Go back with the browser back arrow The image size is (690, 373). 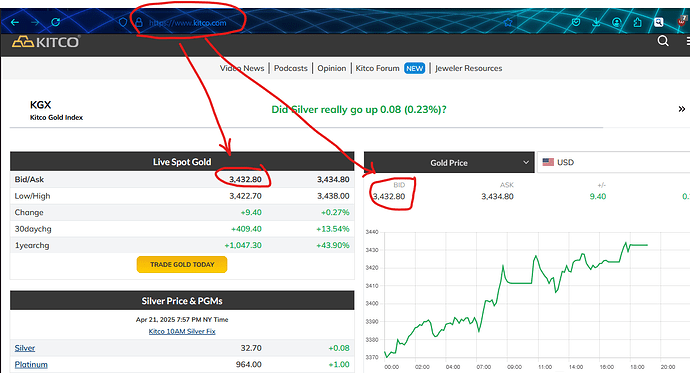click(15, 22)
